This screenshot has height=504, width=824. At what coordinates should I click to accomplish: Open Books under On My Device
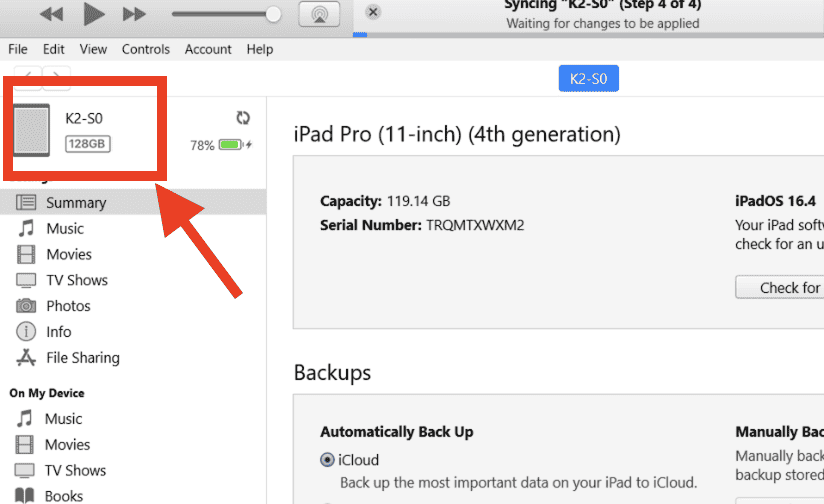(x=63, y=495)
